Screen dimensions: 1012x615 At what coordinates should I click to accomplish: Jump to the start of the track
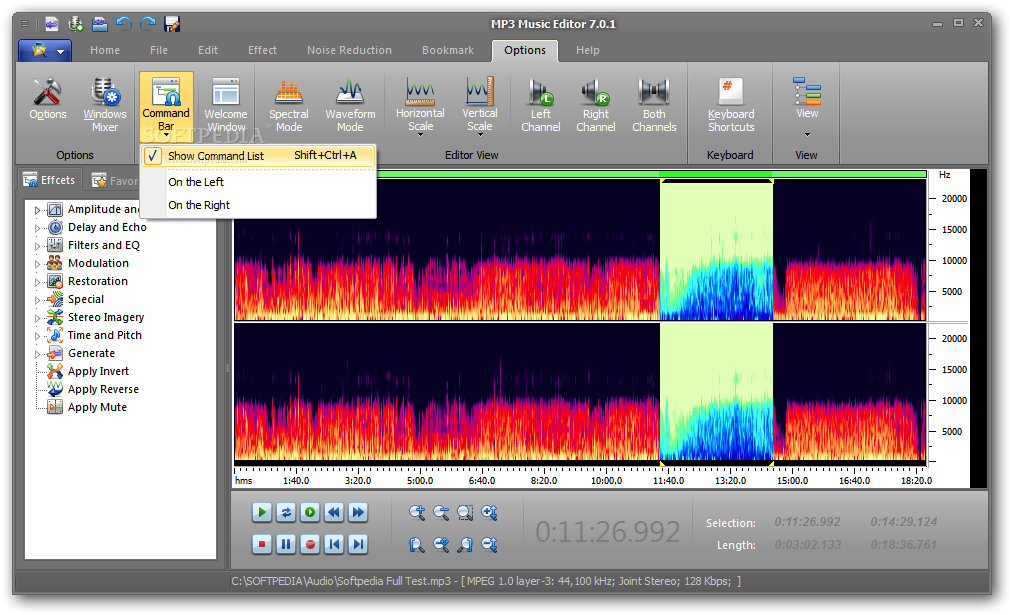click(x=334, y=545)
